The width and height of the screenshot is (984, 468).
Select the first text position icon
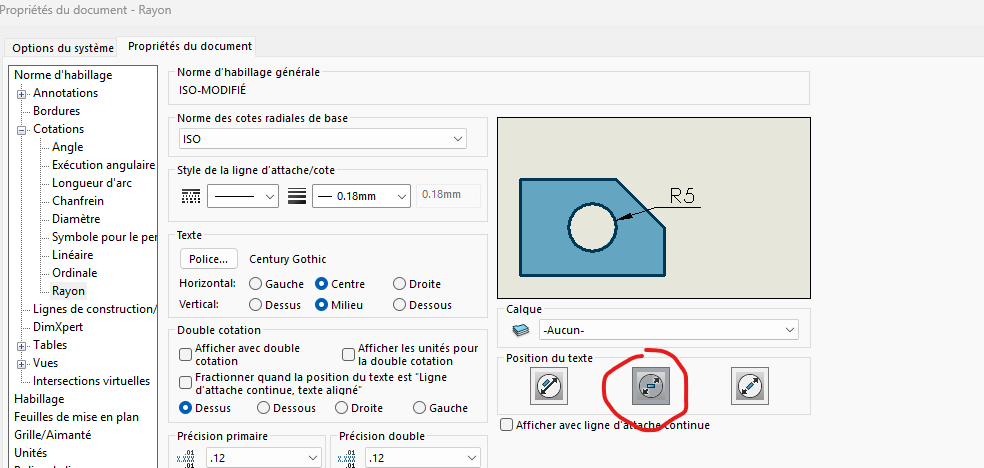pos(548,385)
